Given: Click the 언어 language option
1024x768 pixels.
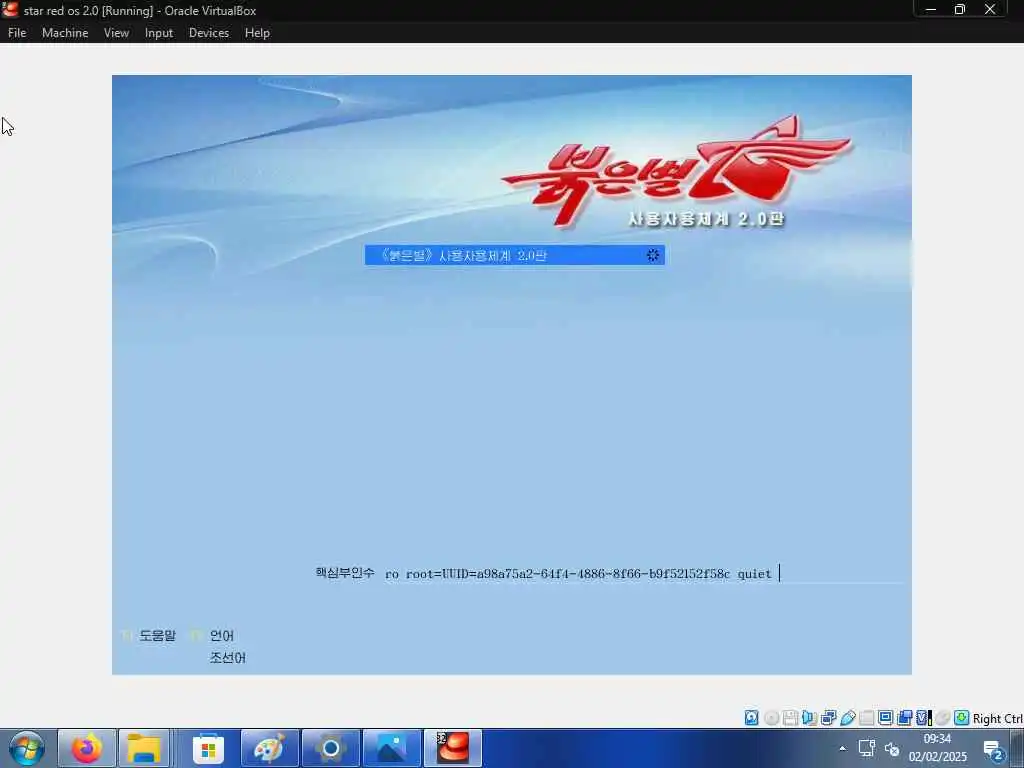Looking at the screenshot, I should tap(221, 635).
